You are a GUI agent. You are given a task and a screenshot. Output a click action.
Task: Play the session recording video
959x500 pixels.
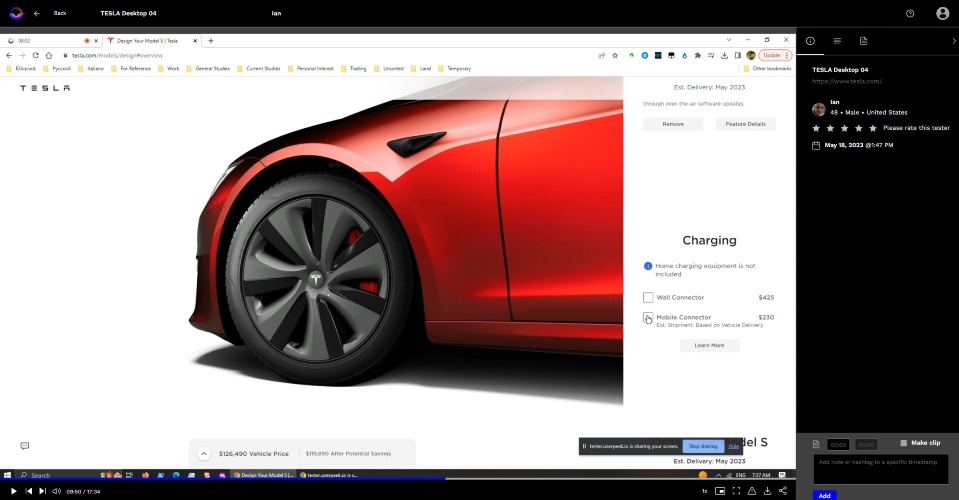13,491
